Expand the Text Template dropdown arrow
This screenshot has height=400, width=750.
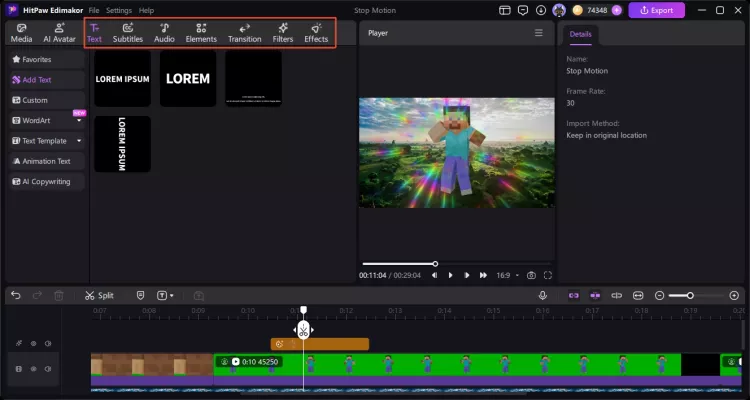79,141
